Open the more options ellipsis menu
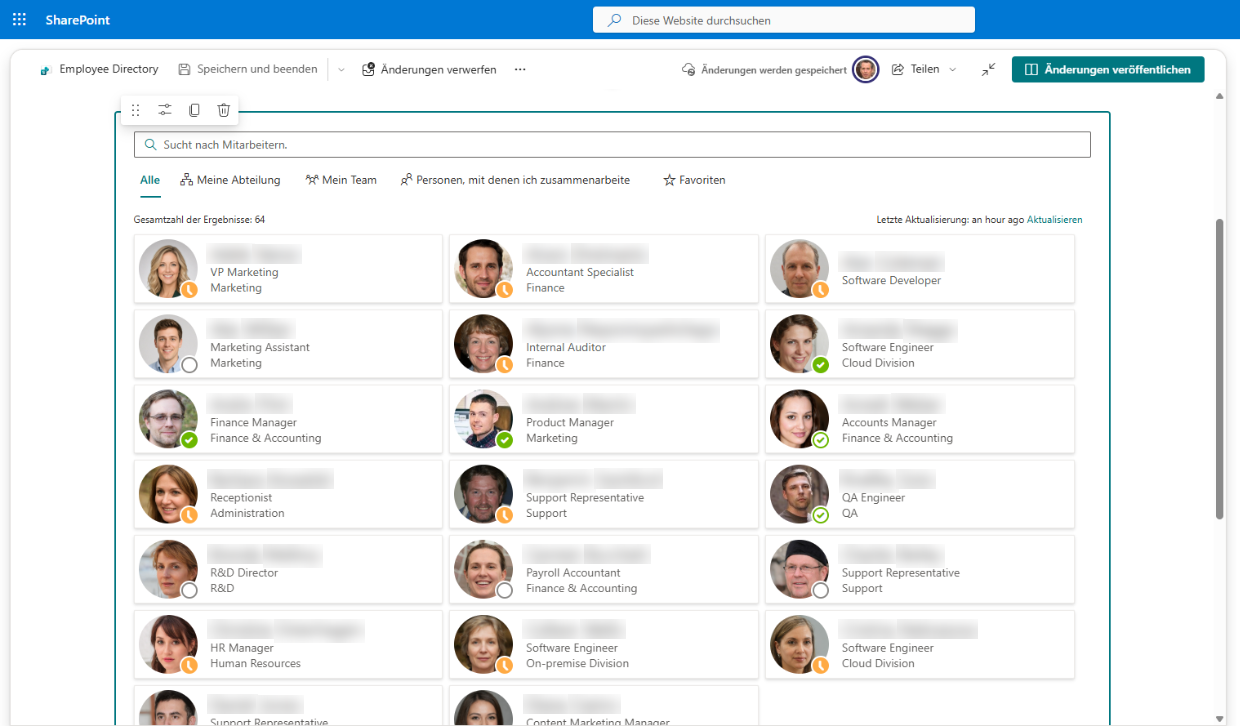This screenshot has height=726, width=1240. [x=520, y=70]
